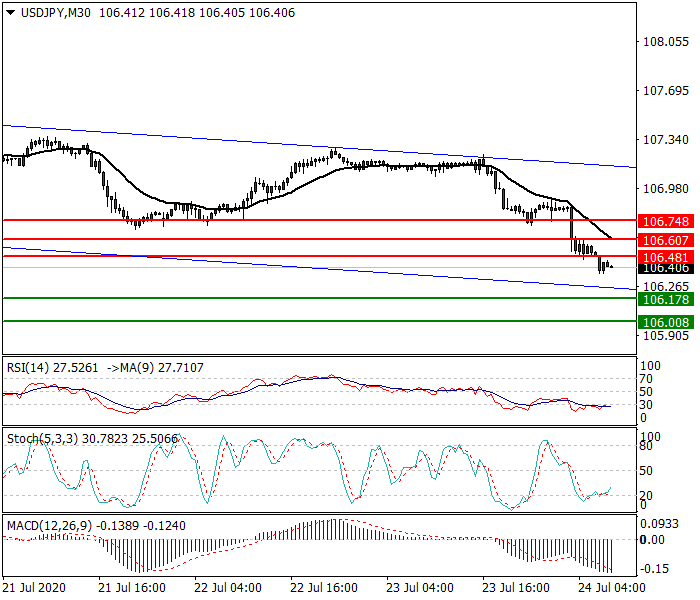
Task: Click the OHLC values 106.412 106.418 106.405 106.406
Action: 197,13
